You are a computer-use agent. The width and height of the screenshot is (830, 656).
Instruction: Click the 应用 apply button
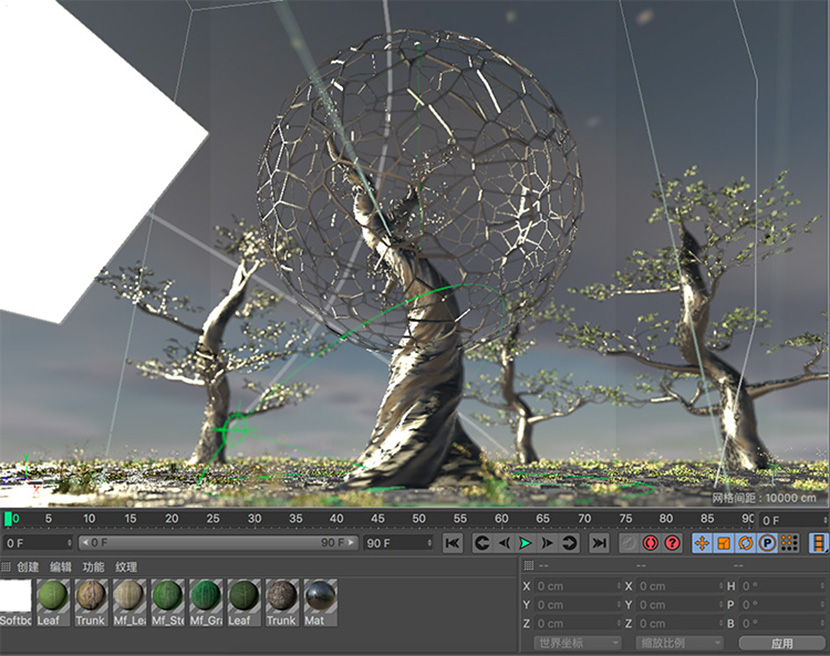(x=781, y=643)
